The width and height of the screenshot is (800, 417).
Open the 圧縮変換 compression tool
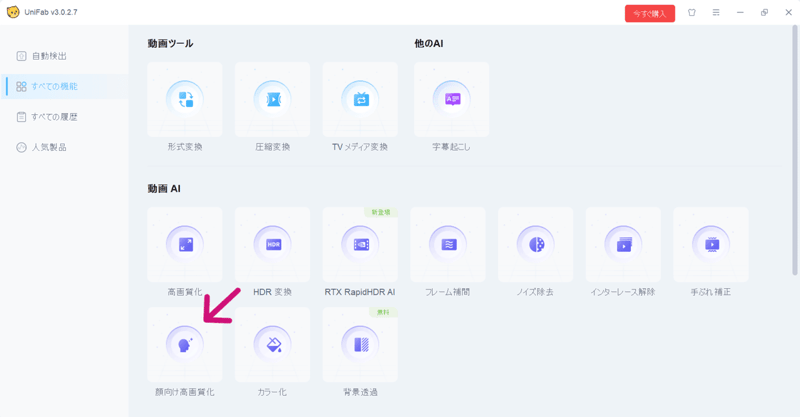pyautogui.click(x=272, y=100)
